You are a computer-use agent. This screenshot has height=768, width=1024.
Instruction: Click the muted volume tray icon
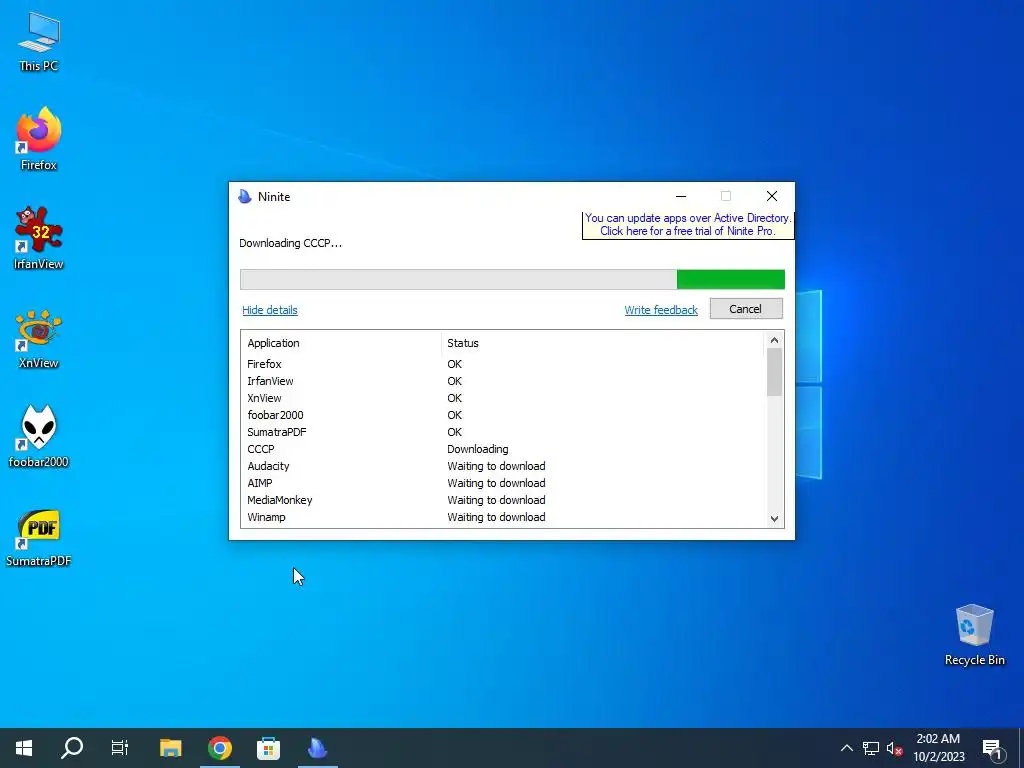click(x=894, y=748)
